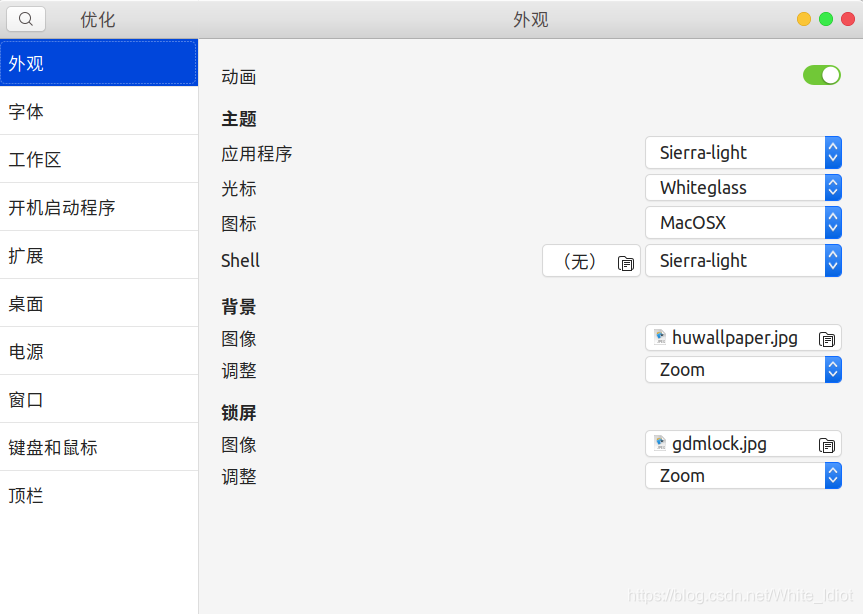Click the search magnifier icon

(x=25, y=19)
